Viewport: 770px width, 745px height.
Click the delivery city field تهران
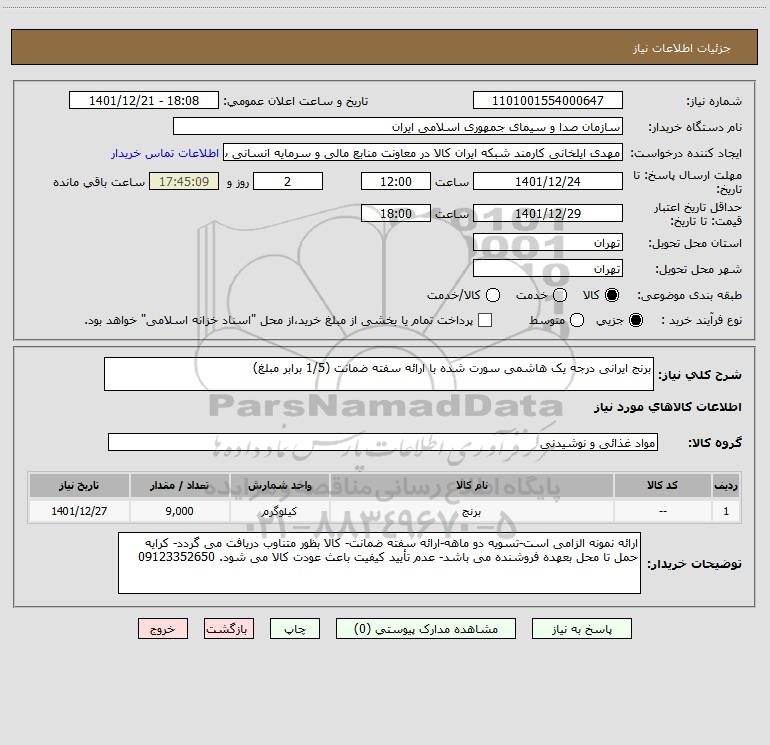548,268
